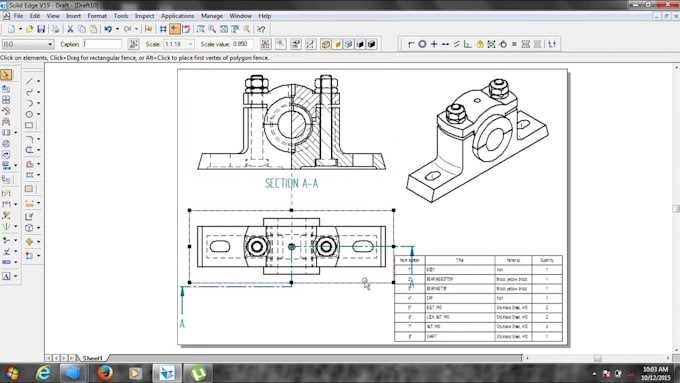Open the uTorrent taskbar icon
This screenshot has height=383, width=680.
198,373
